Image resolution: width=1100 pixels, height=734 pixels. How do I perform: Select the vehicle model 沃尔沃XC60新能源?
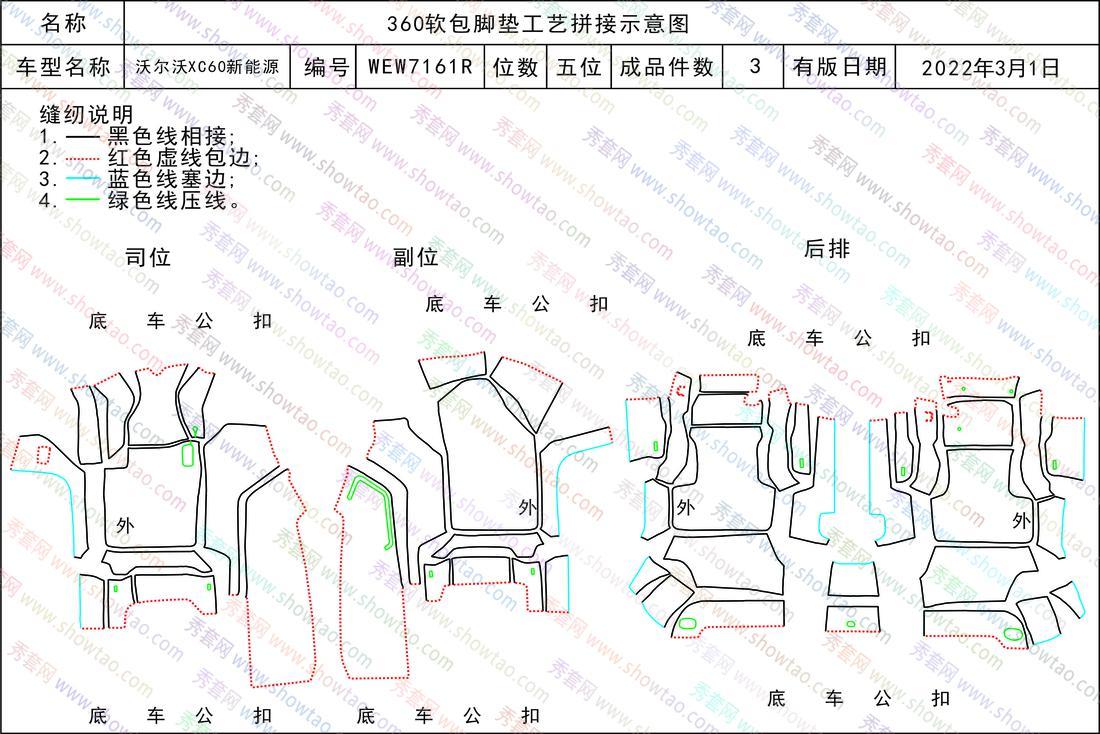pos(208,67)
